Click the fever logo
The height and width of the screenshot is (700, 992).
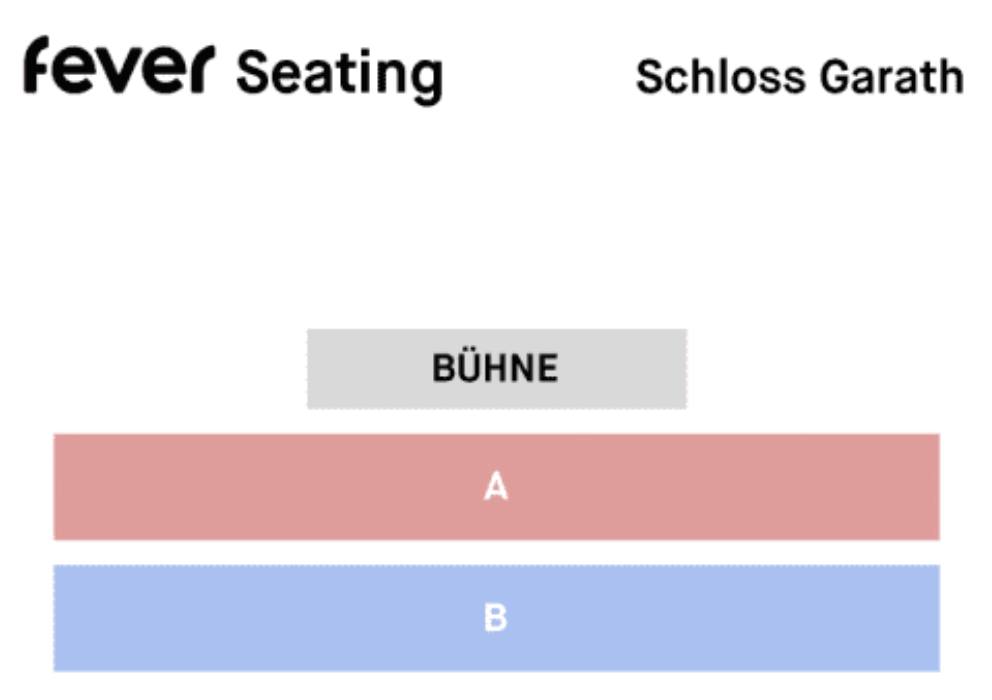pyautogui.click(x=118, y=68)
